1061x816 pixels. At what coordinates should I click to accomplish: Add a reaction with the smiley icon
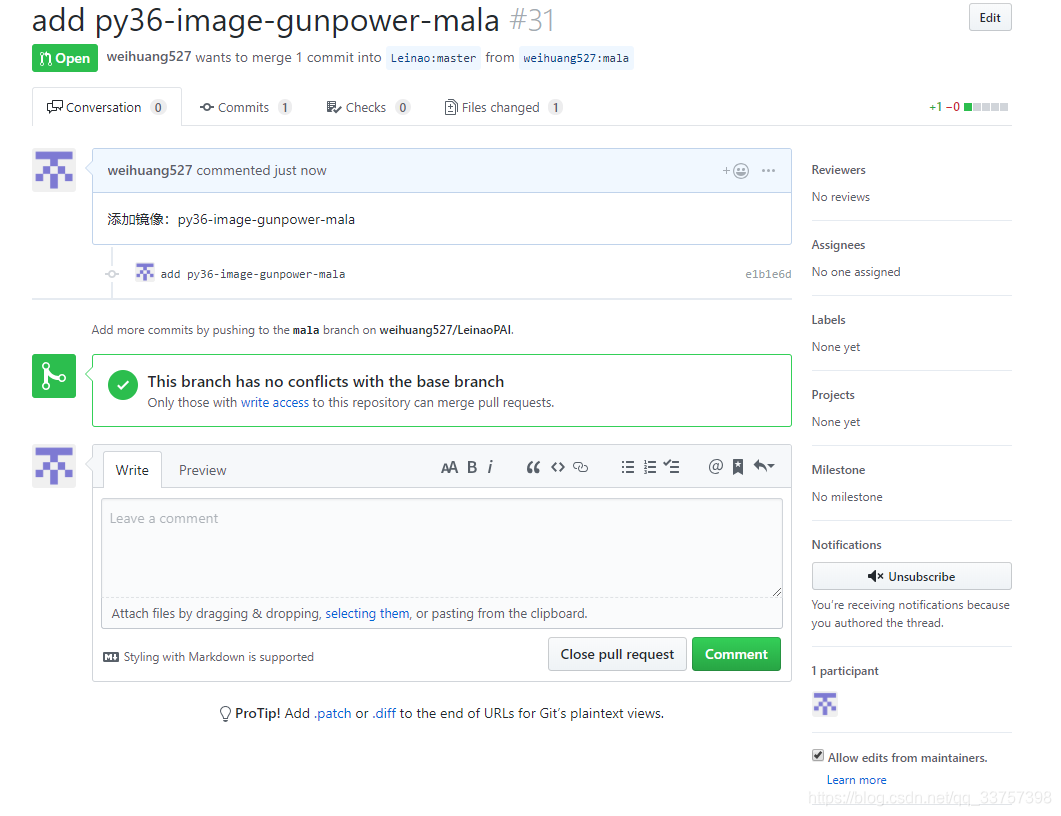pos(736,171)
